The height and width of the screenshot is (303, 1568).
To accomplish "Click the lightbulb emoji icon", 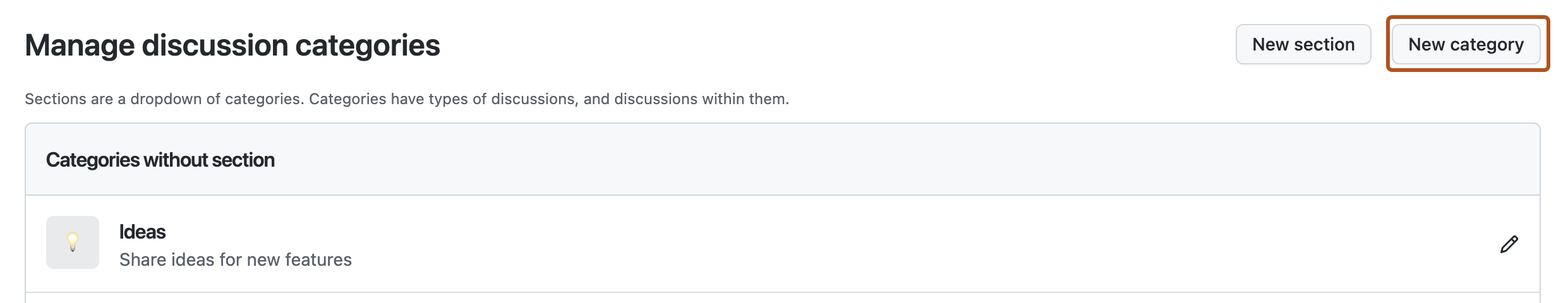I will pyautogui.click(x=73, y=241).
